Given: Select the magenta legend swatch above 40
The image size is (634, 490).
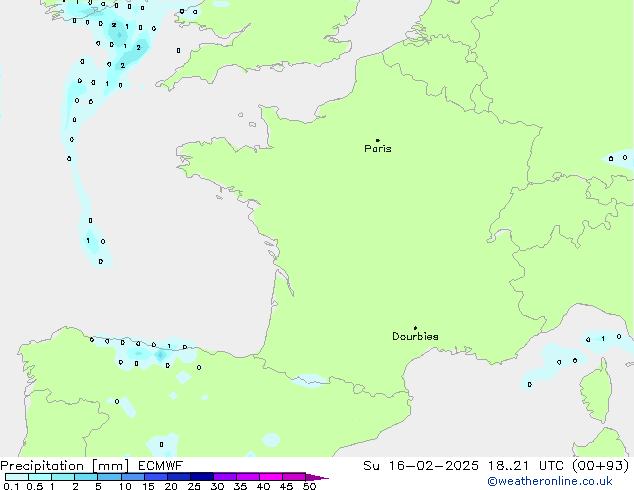Looking at the screenshot, I should pos(271,477).
